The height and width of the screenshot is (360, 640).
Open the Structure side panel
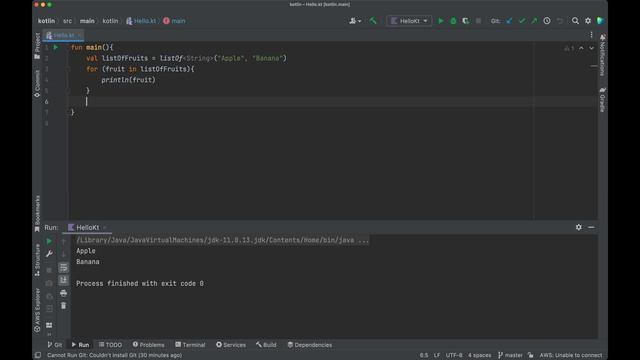pyautogui.click(x=37, y=260)
